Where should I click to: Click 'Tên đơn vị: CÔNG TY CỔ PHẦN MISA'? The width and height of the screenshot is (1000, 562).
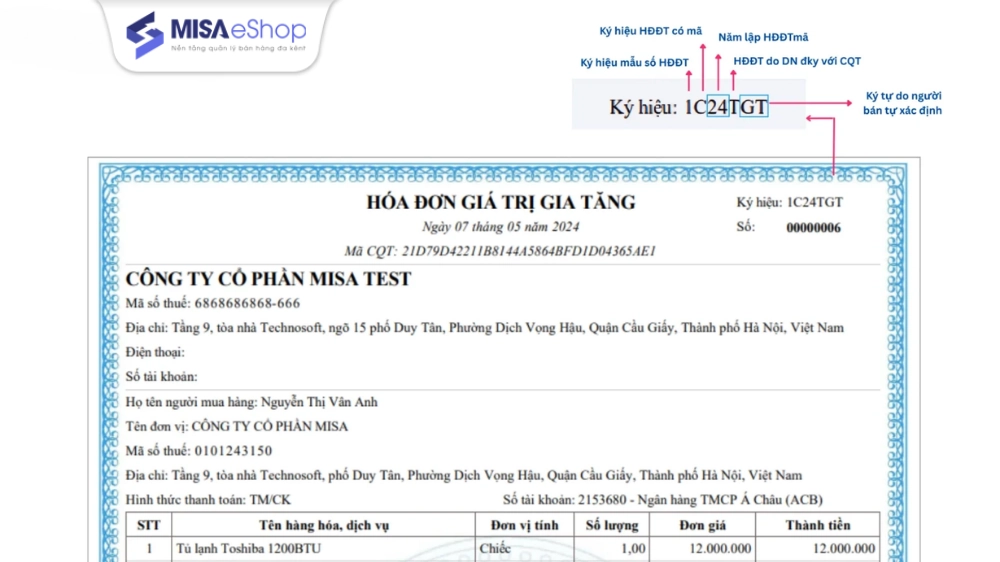tap(237, 426)
